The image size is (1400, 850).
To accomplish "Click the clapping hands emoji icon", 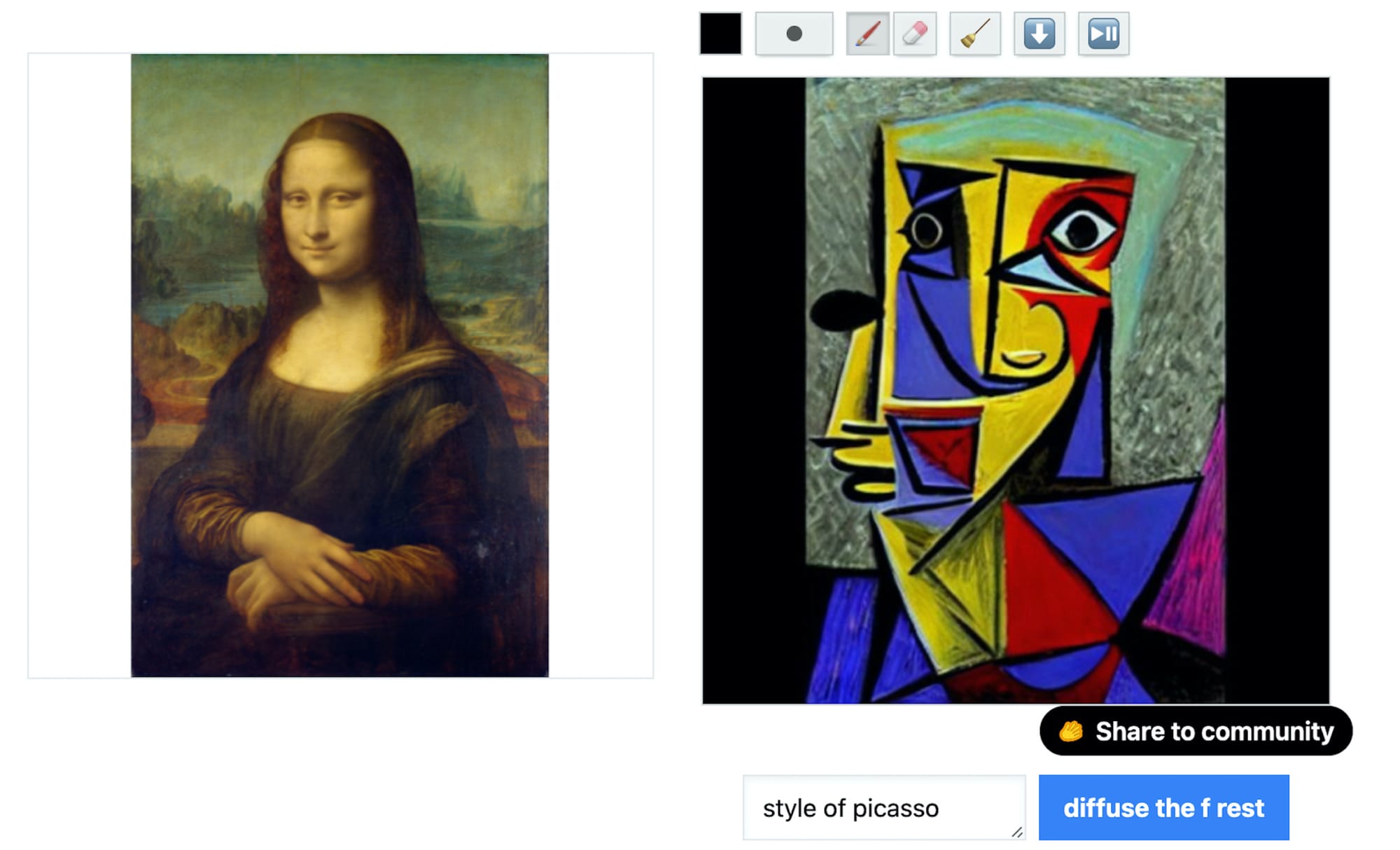I will (x=1071, y=731).
